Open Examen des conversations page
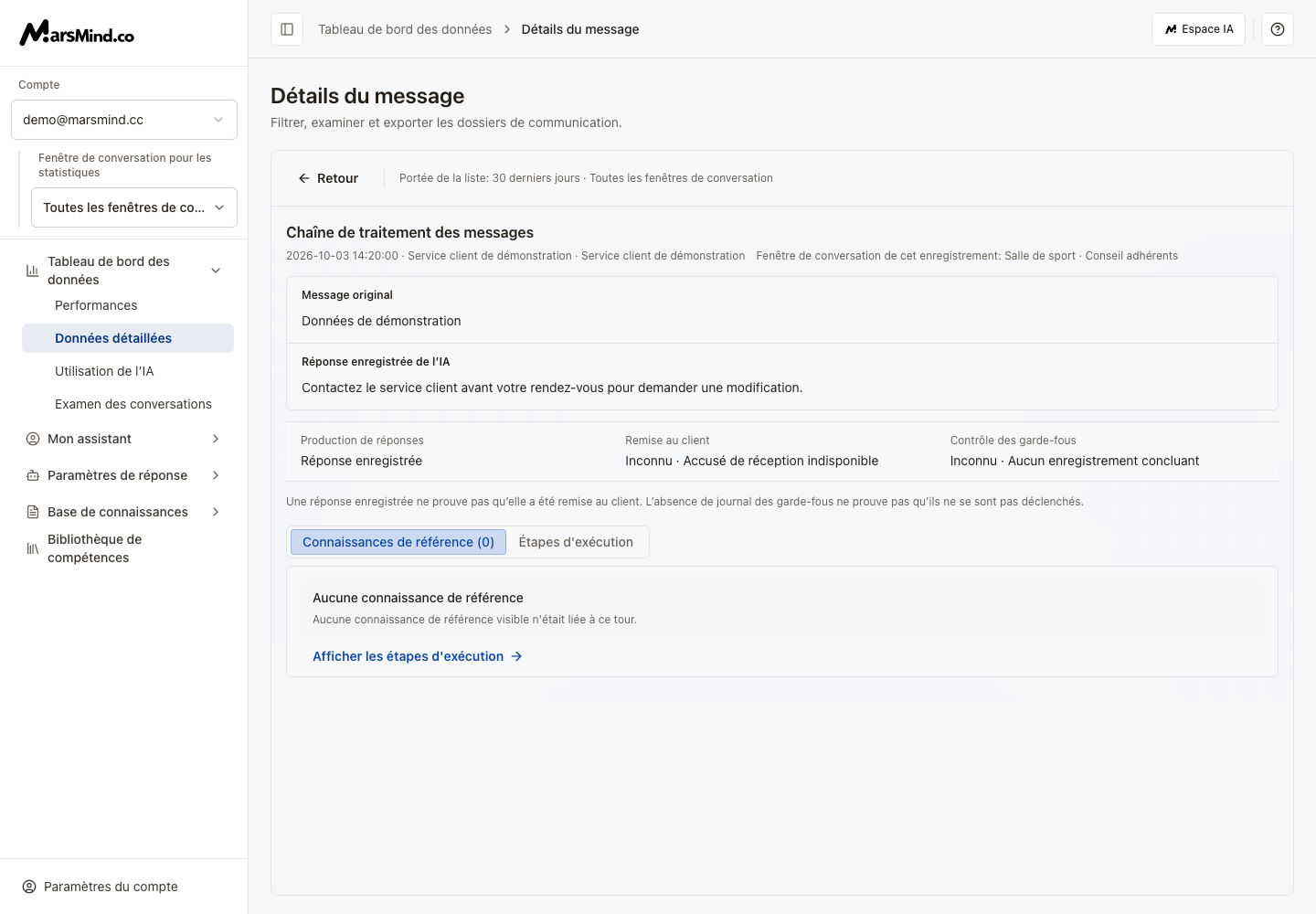Screen dimensions: 1316x914 128,404
